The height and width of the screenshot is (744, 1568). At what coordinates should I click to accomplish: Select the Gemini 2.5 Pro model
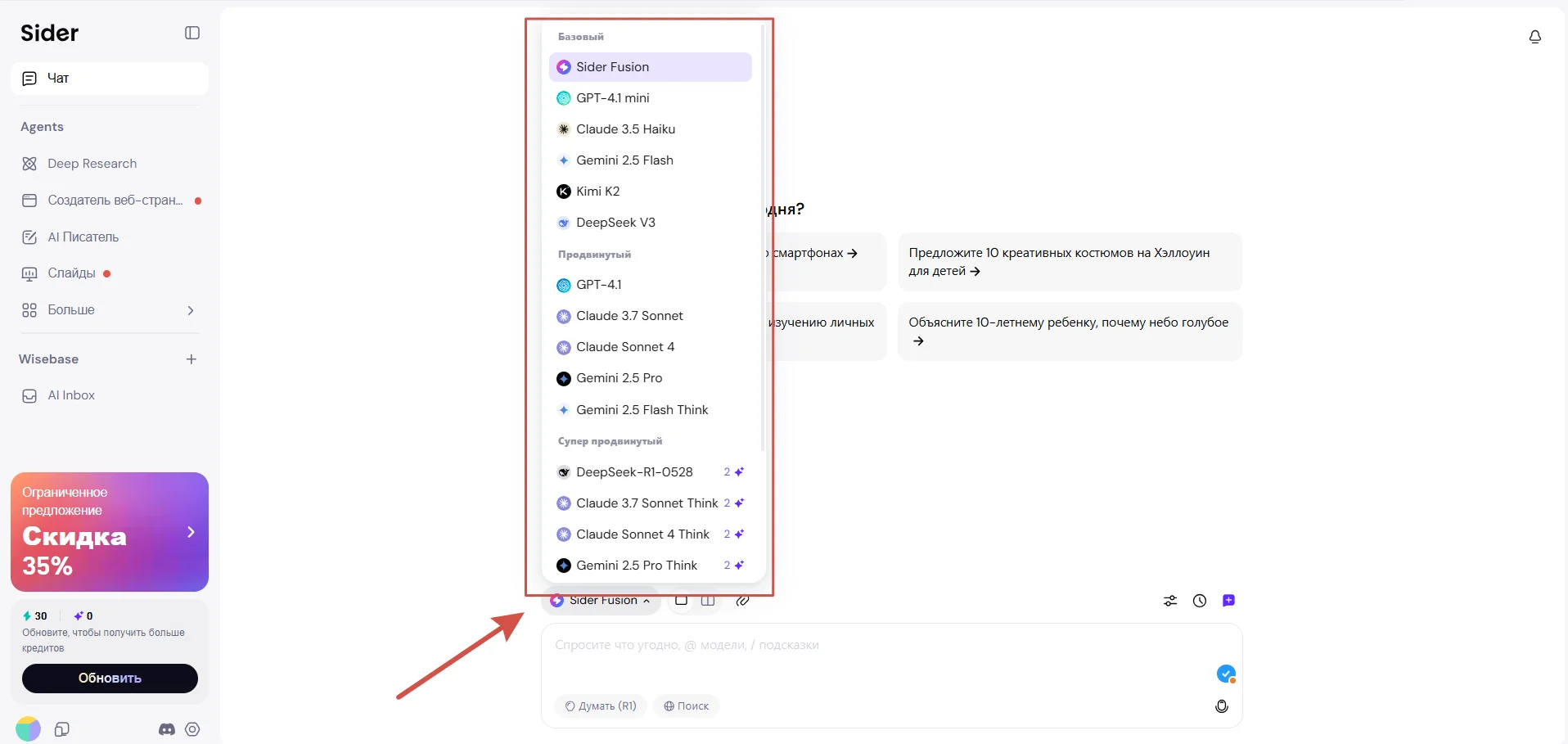651,378
